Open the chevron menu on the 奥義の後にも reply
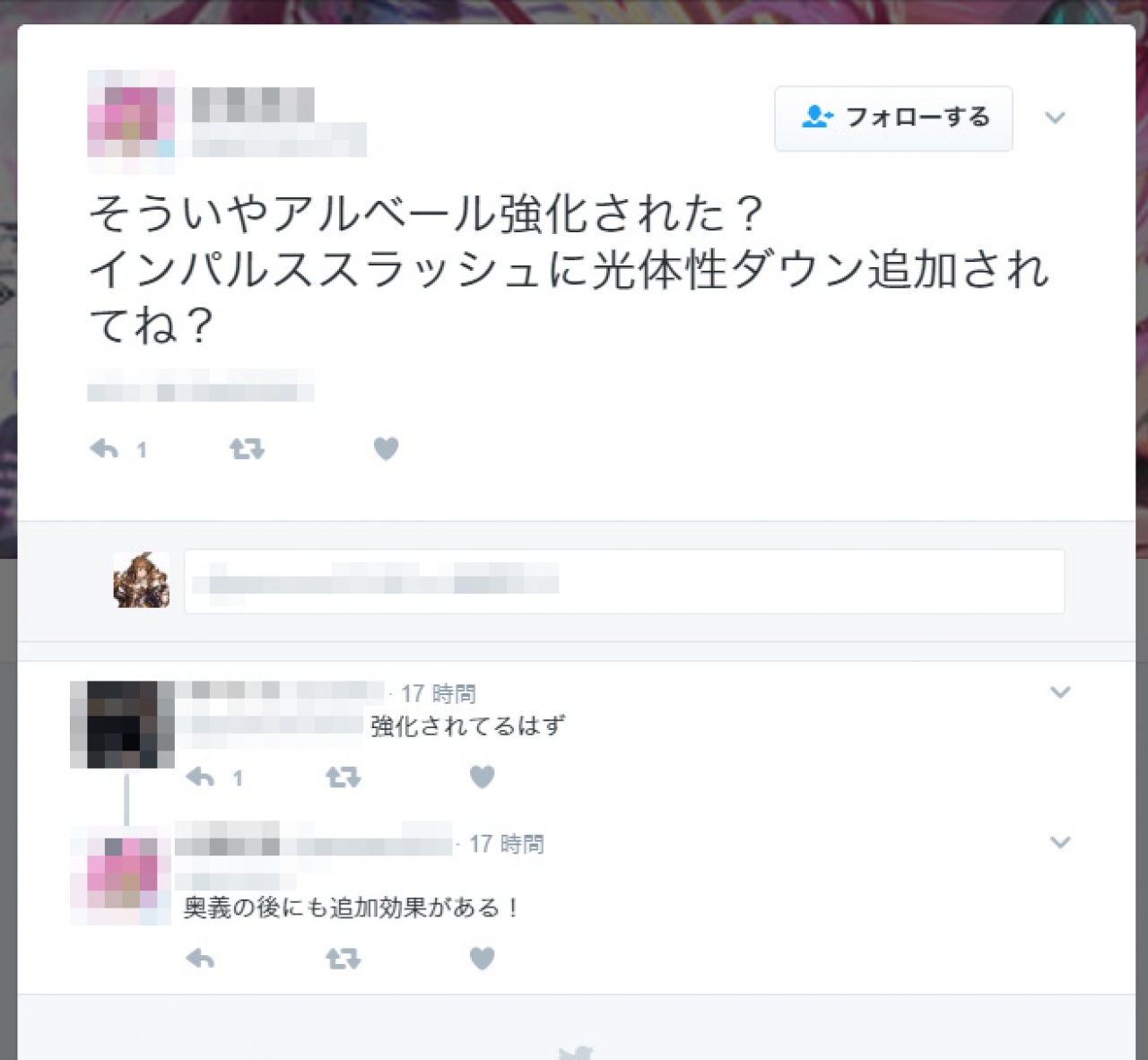The height and width of the screenshot is (1060, 1148). (1060, 842)
